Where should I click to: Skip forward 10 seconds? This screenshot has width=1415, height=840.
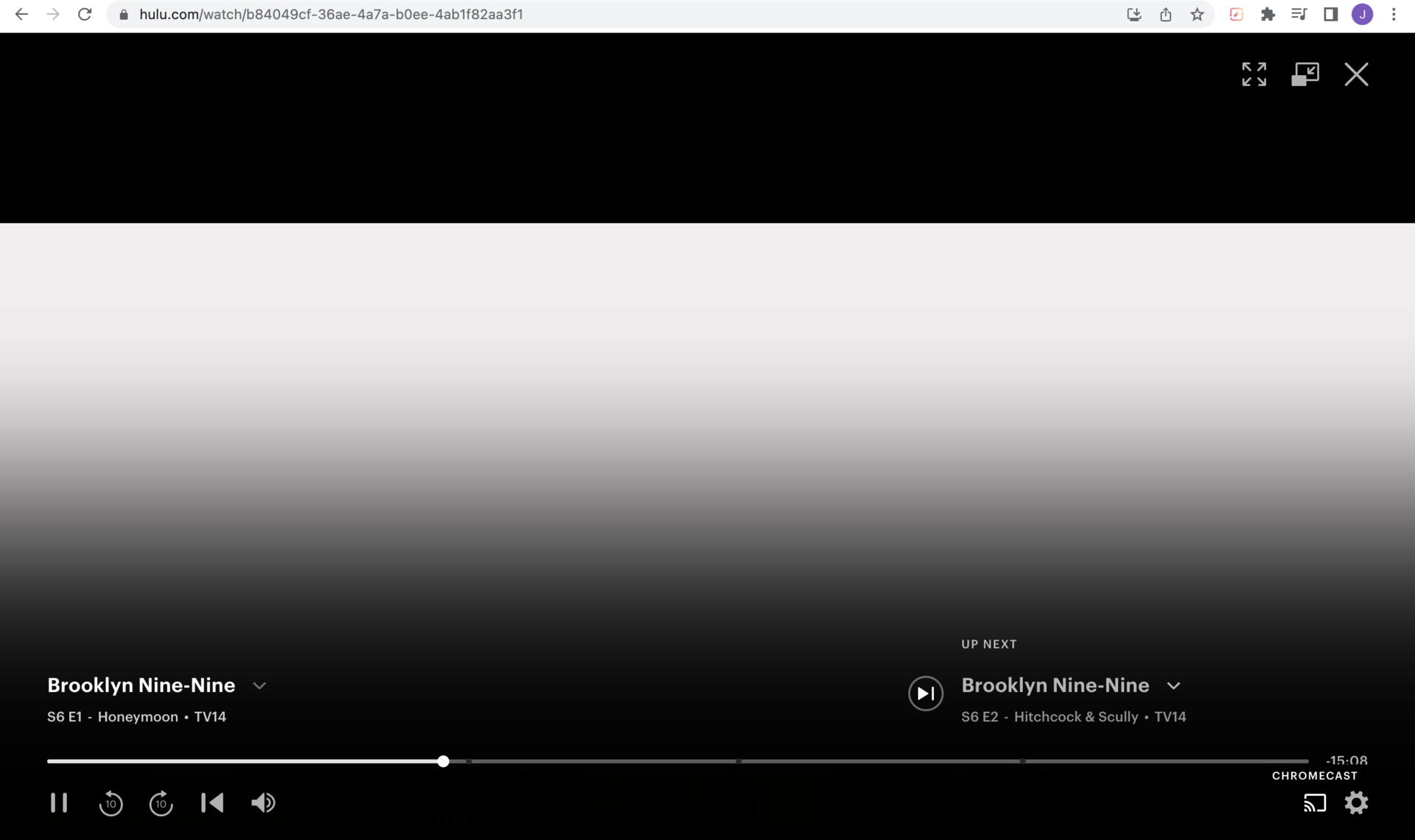coord(161,802)
